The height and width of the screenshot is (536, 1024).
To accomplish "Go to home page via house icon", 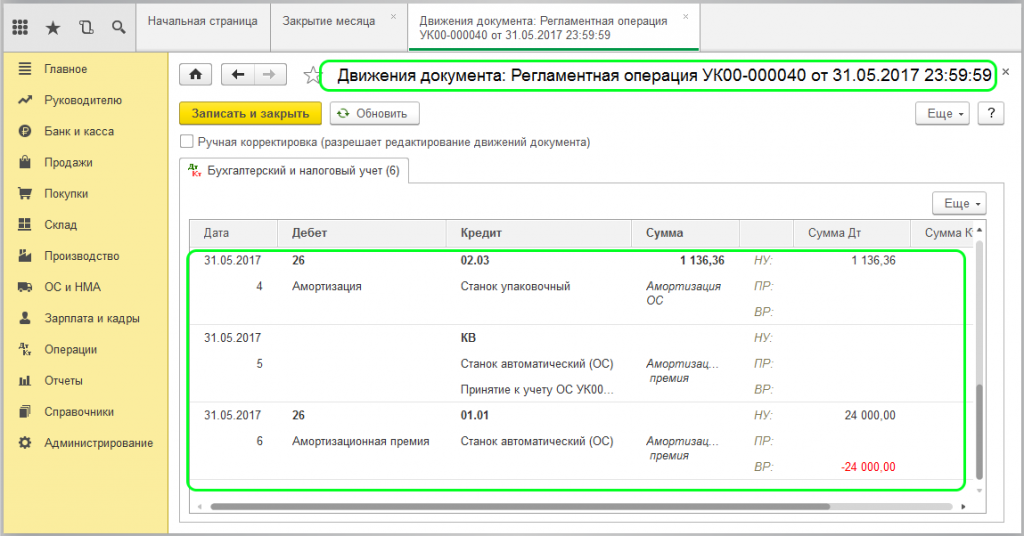I will click(196, 75).
